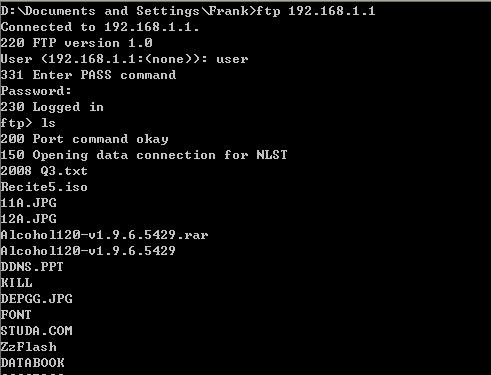Select the KILL directory entry
The width and height of the screenshot is (491, 375).
point(17,283)
